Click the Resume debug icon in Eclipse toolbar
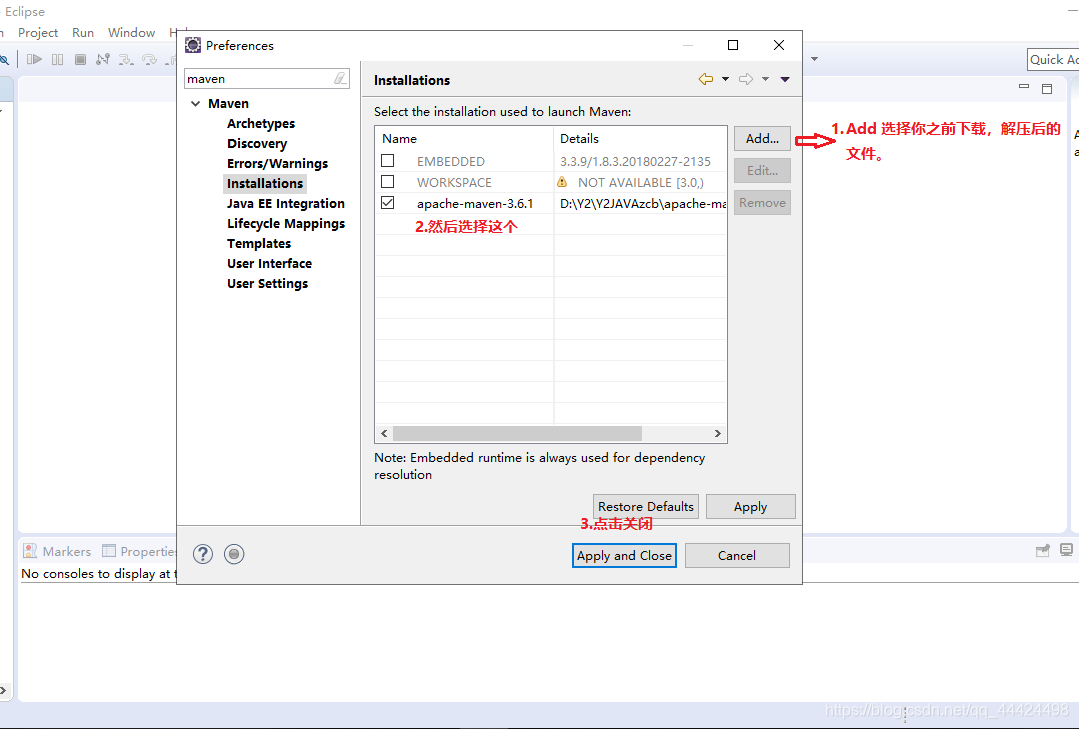Viewport: 1079px width, 729px height. click(34, 60)
